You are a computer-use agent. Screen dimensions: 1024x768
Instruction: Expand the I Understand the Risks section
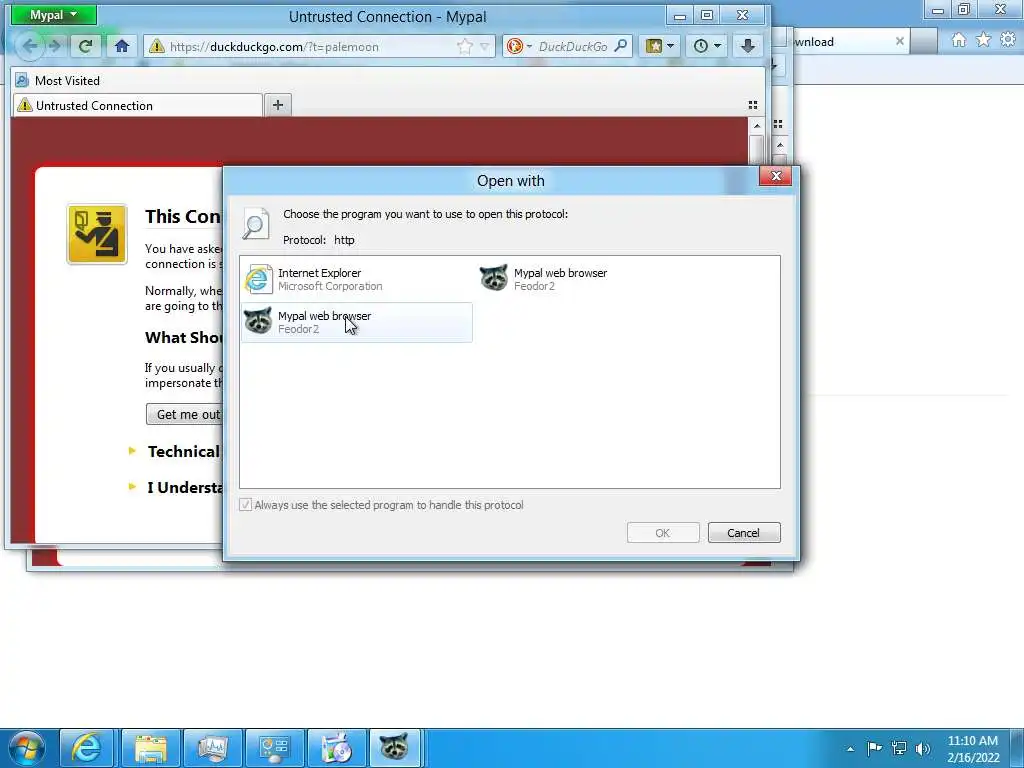coord(176,487)
